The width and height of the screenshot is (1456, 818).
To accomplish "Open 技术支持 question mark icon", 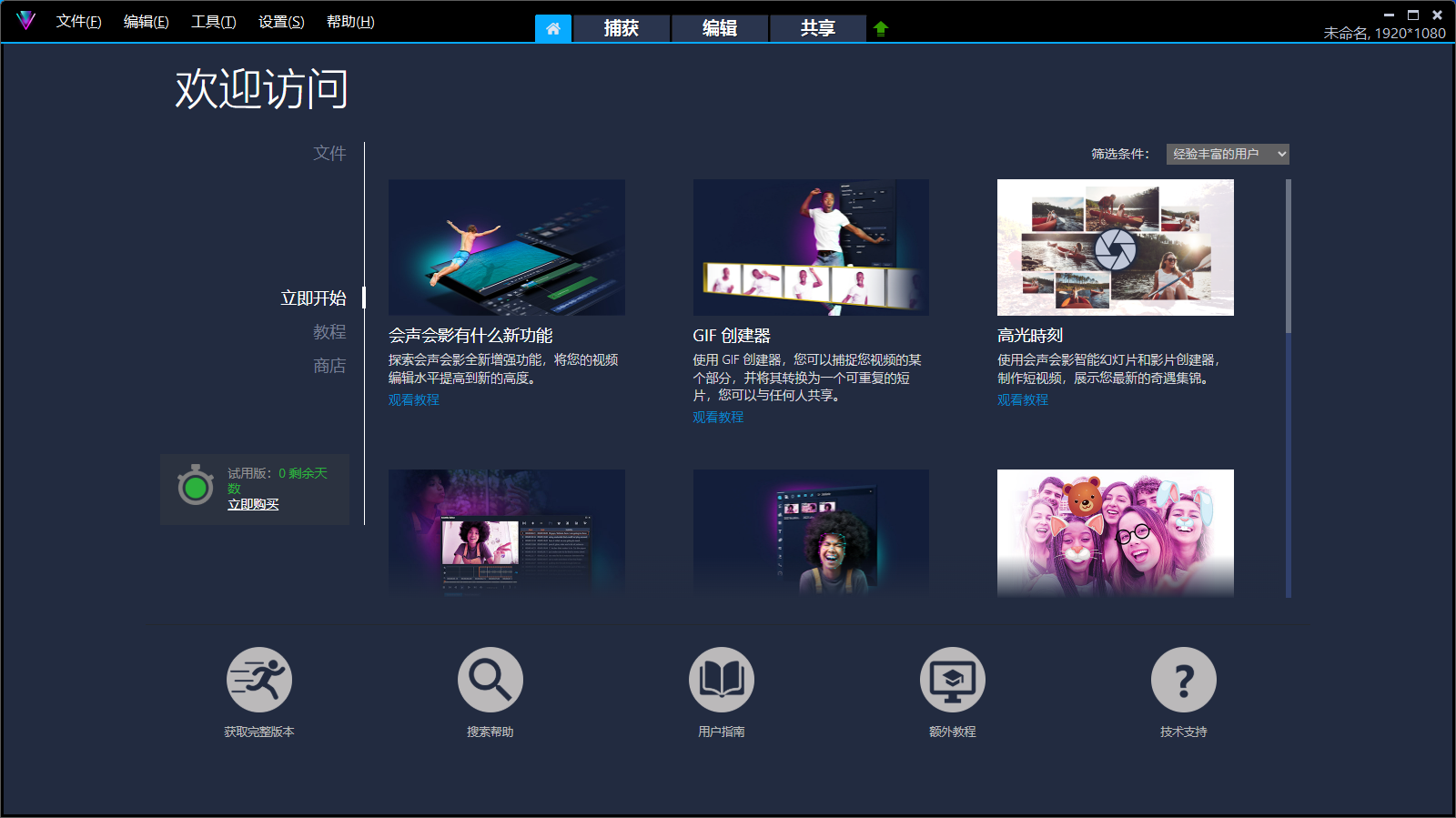I will pos(1184,680).
